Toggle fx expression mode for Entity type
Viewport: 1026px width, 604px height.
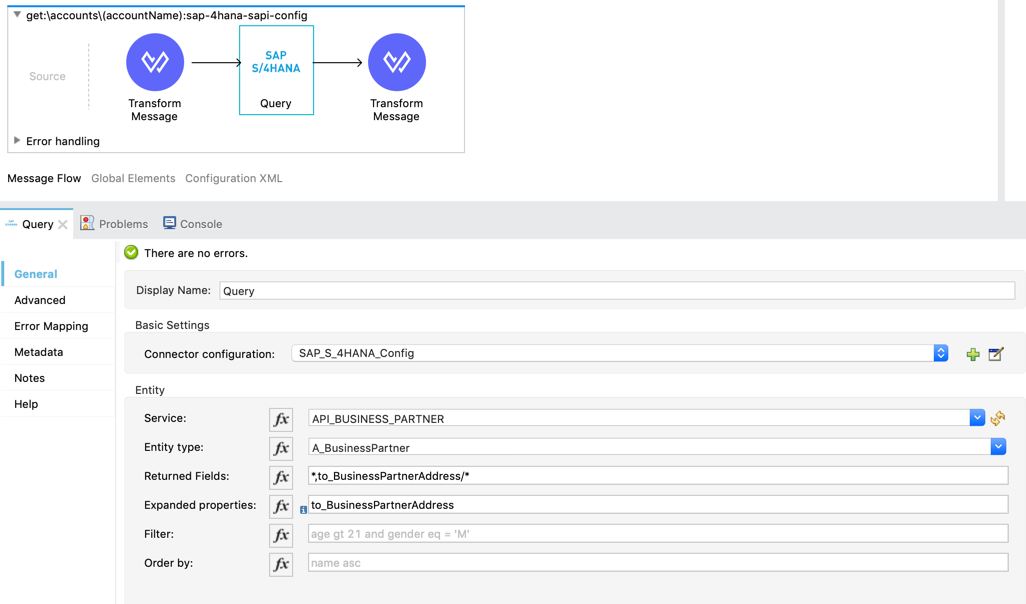[x=281, y=448]
